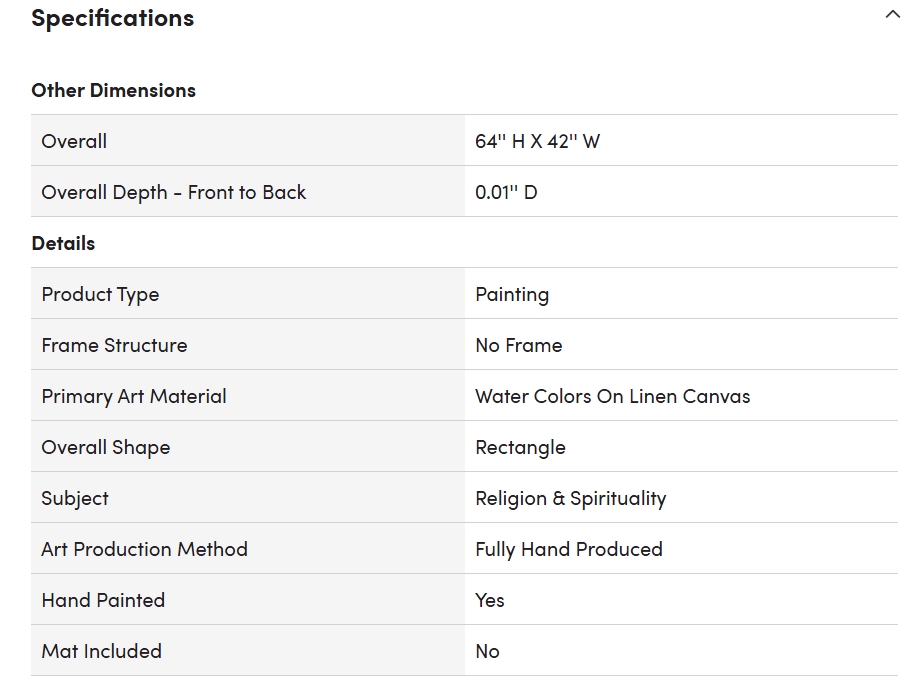This screenshot has width=907, height=695.
Task: Click the Frame Structure label
Action: point(114,345)
